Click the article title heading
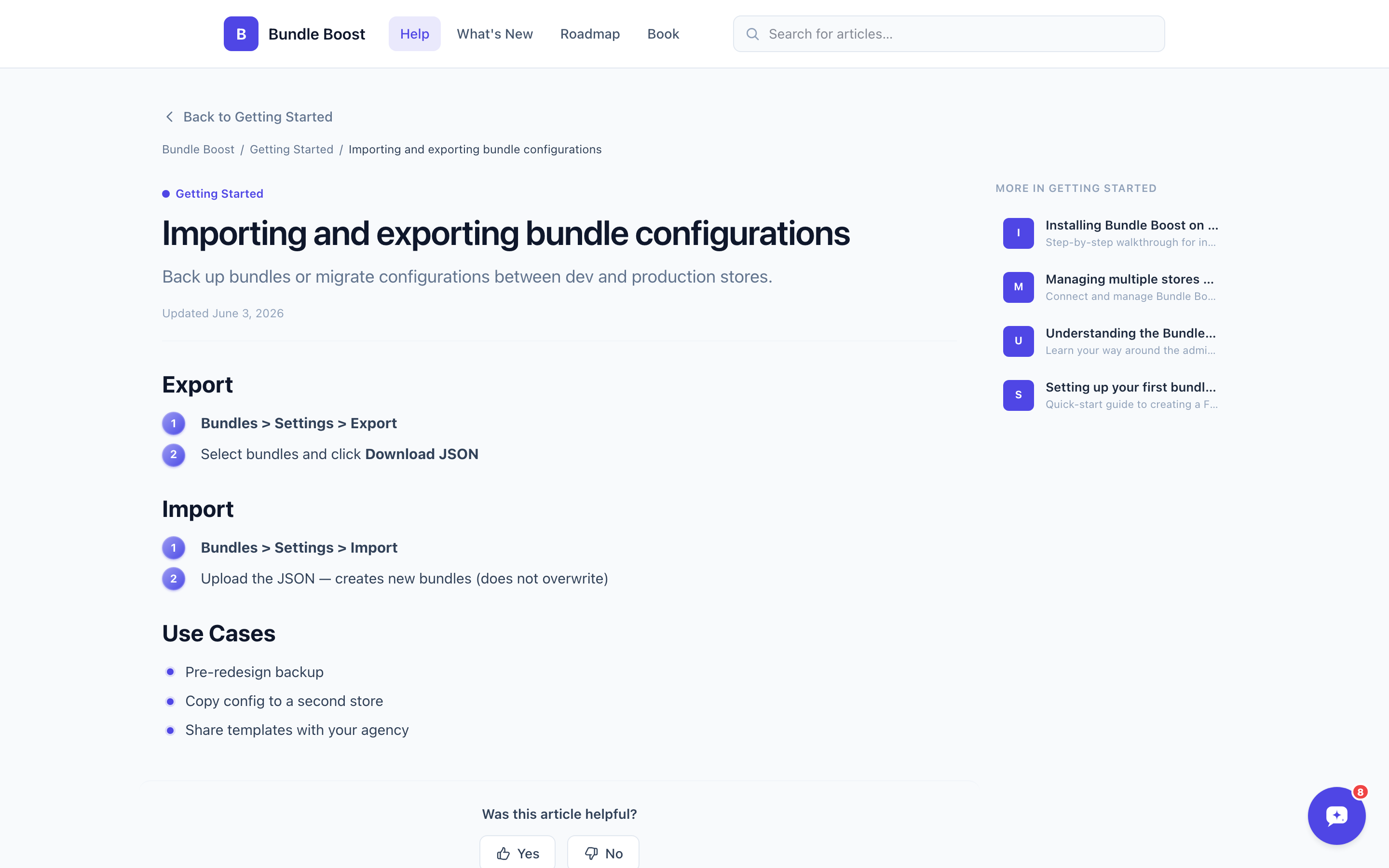Viewport: 1389px width, 868px height. point(505,234)
